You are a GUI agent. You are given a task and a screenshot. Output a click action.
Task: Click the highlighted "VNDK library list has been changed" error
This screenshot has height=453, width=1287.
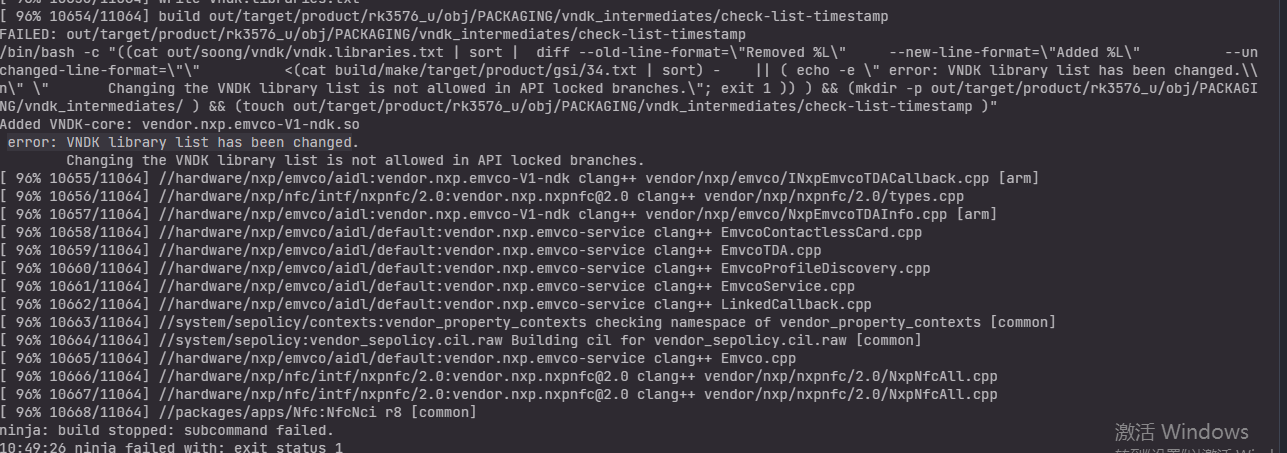[x=182, y=143]
